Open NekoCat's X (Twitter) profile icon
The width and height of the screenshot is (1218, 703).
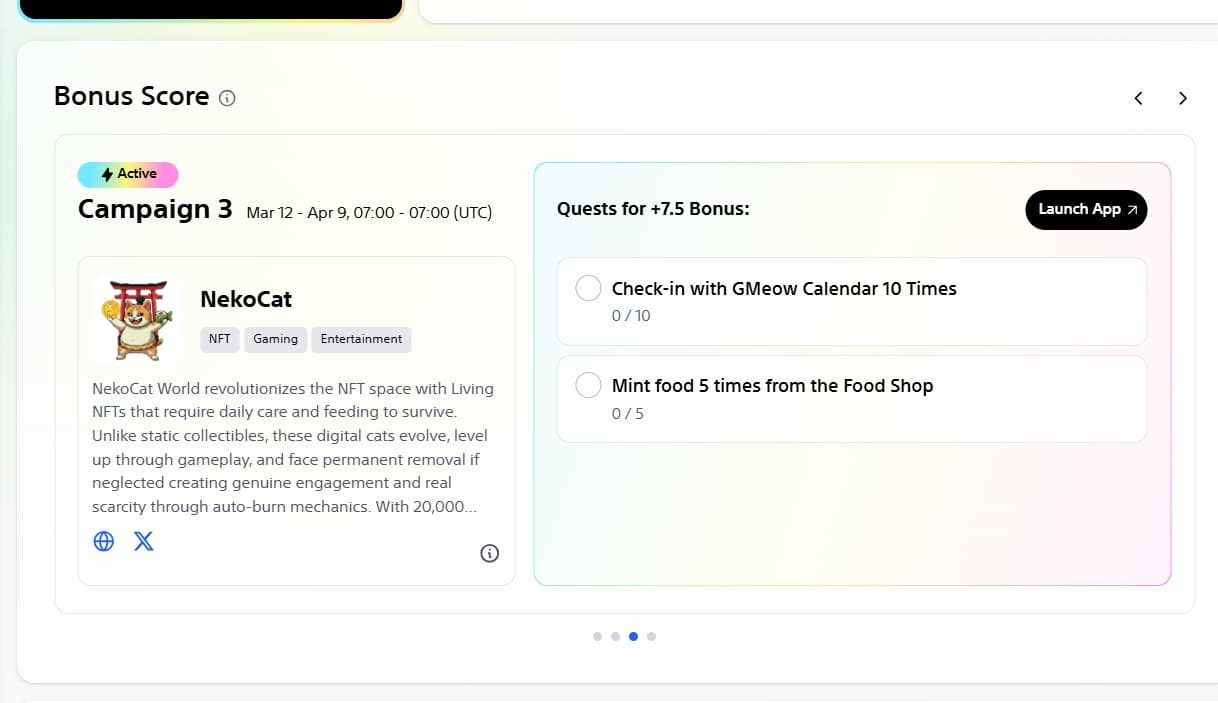point(144,541)
